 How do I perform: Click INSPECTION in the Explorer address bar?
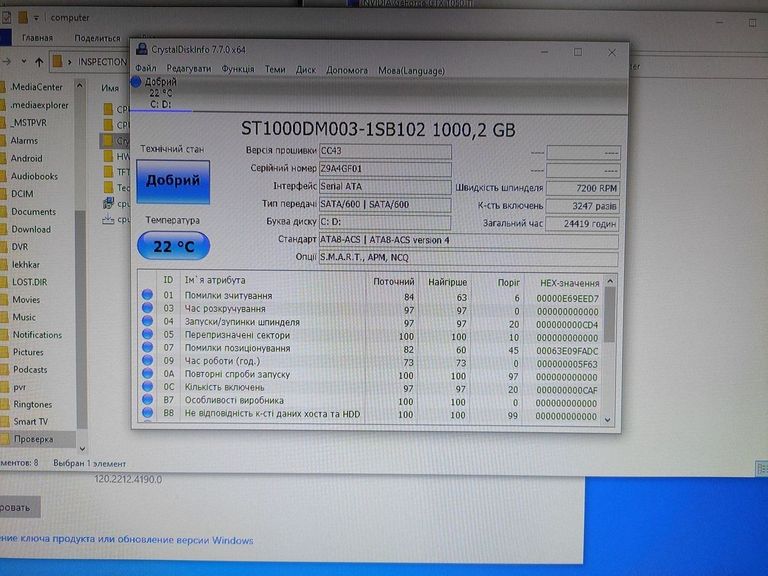102,62
